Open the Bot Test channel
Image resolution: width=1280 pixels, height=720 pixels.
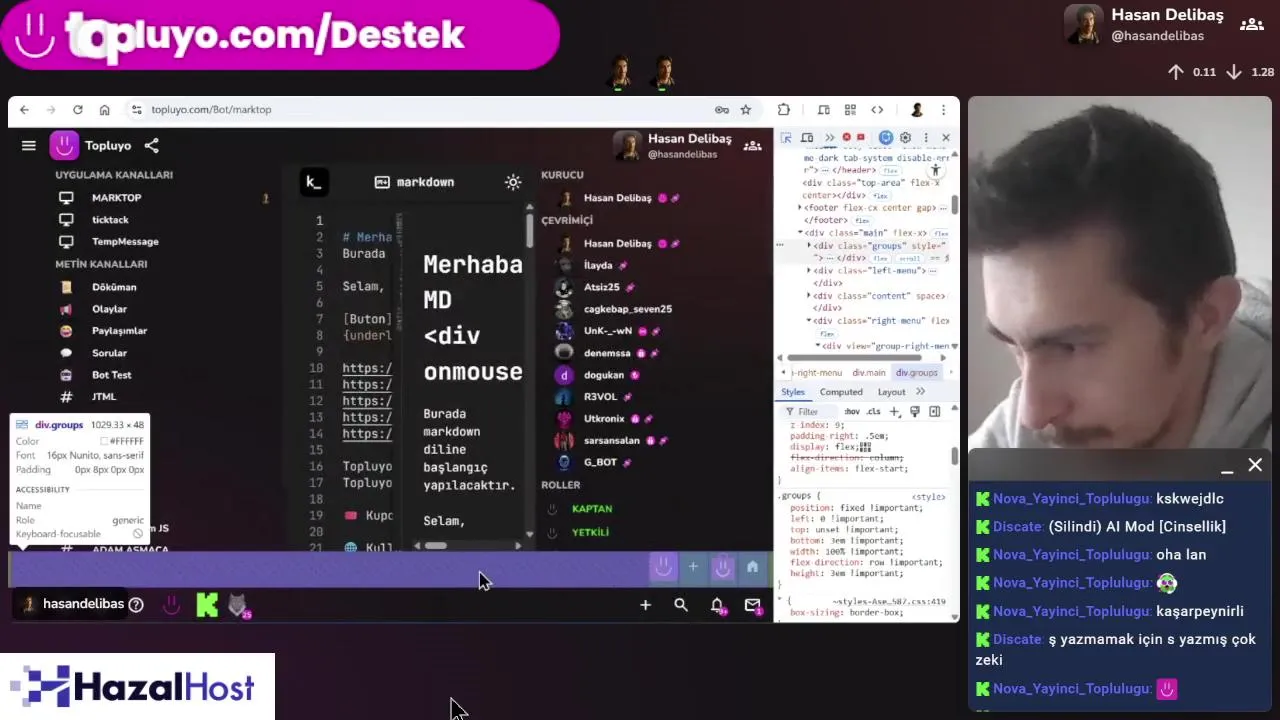[x=111, y=375]
